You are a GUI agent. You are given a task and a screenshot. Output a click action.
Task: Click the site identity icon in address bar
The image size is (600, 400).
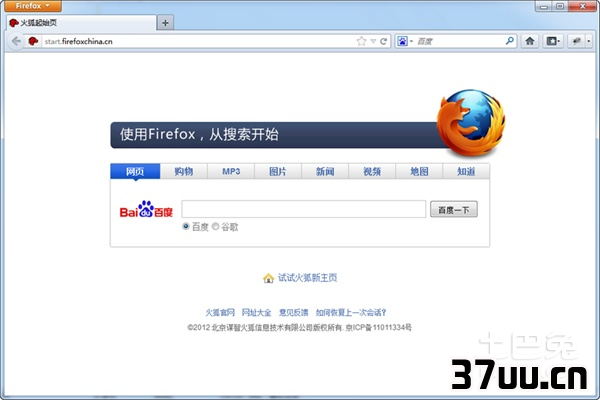tap(33, 41)
